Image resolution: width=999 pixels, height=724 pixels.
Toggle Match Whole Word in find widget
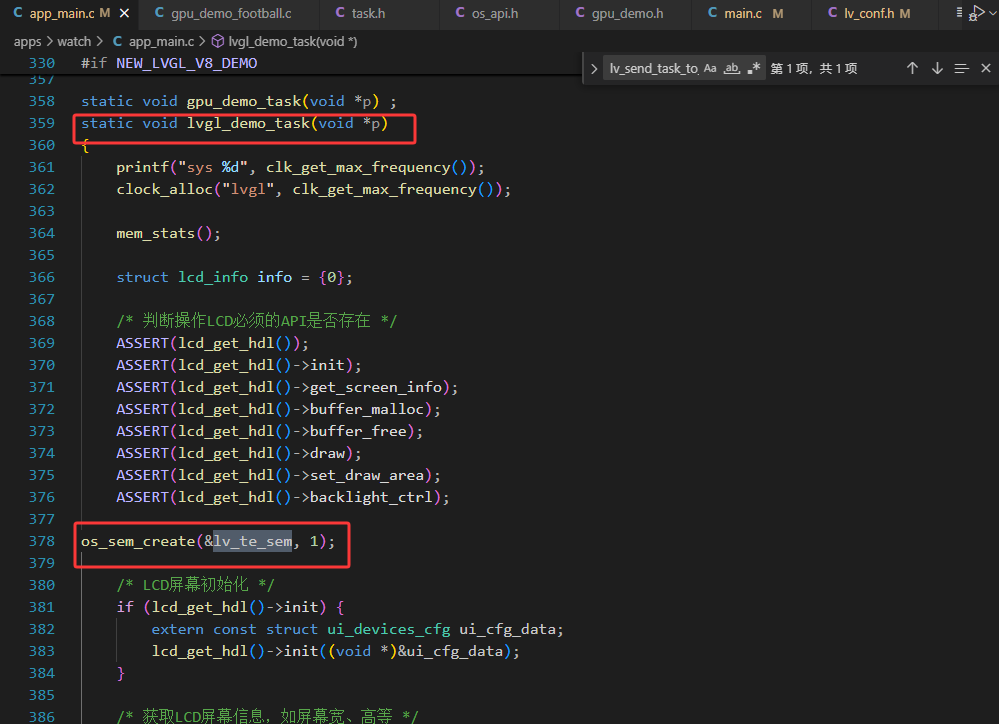pos(732,68)
